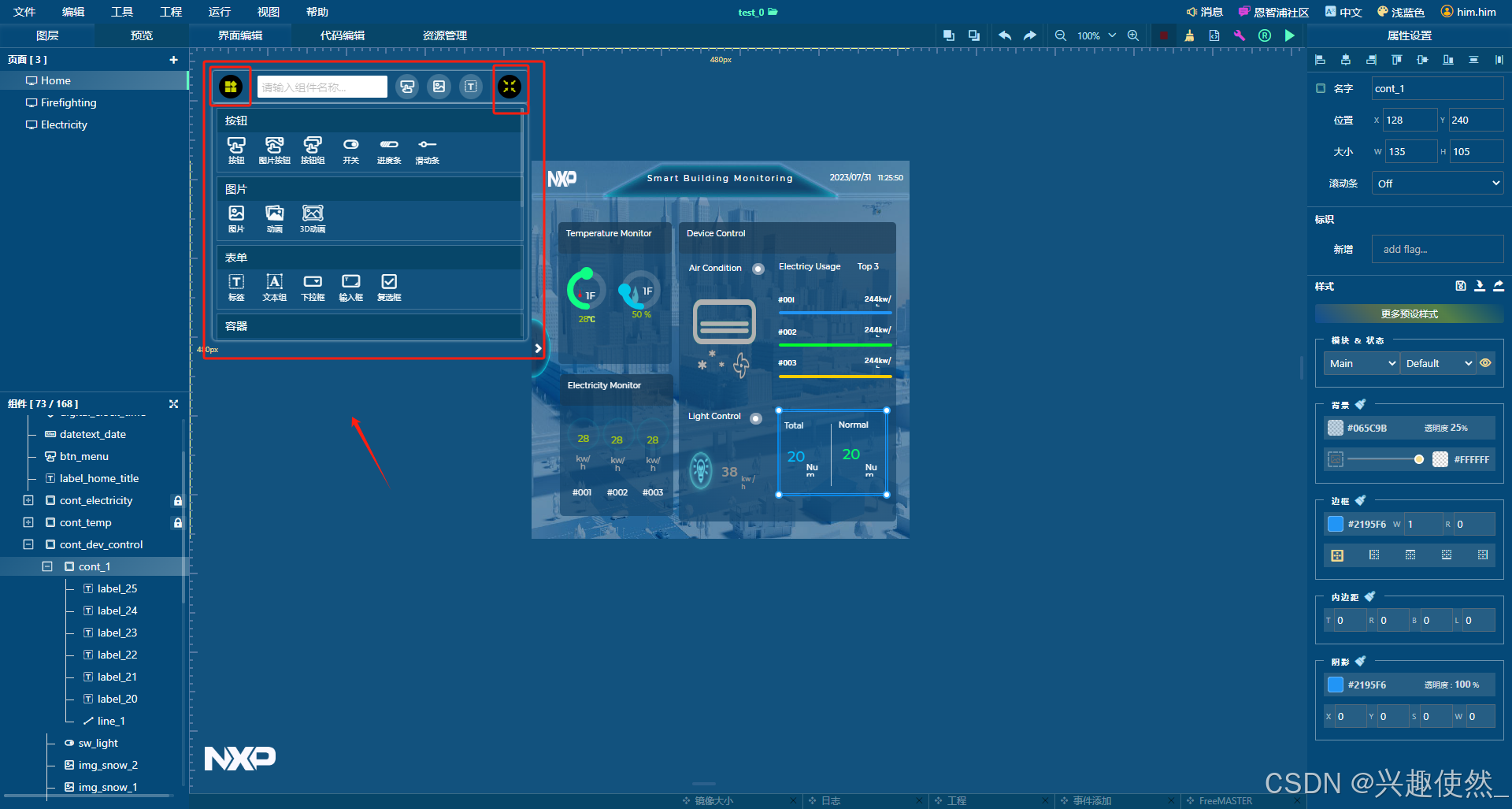This screenshot has width=1512, height=809.
Task: Open the 消息 notifications
Action: pyautogui.click(x=1205, y=12)
